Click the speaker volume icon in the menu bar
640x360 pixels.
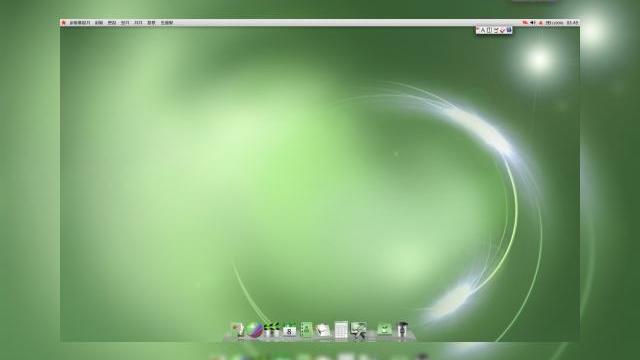pos(533,23)
